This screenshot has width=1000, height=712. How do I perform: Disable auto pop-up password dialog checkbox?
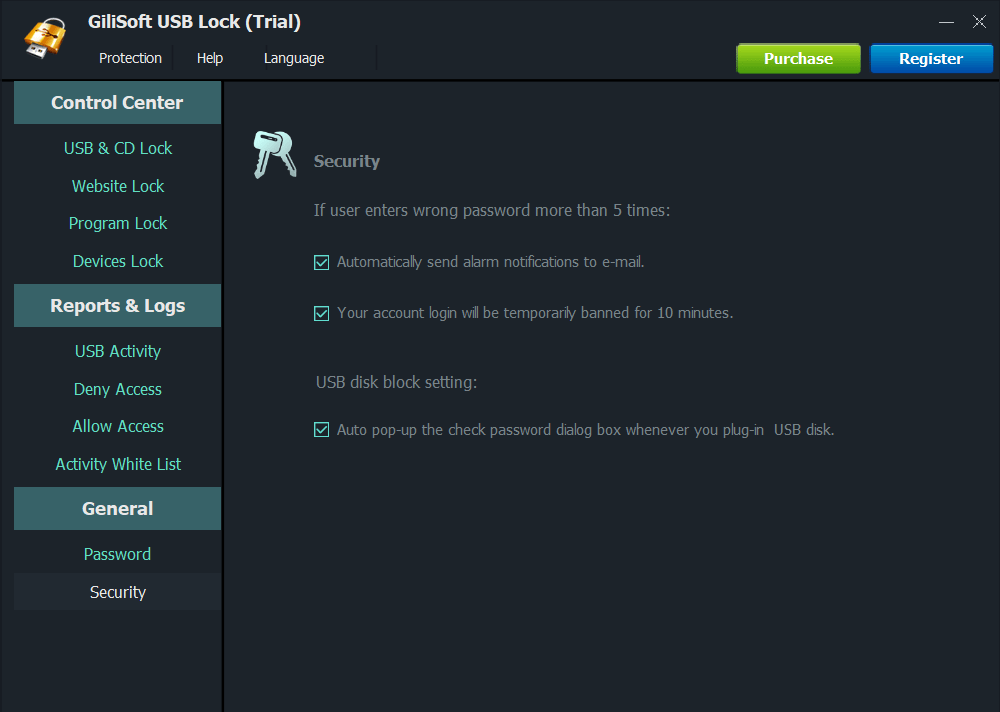pyautogui.click(x=322, y=430)
